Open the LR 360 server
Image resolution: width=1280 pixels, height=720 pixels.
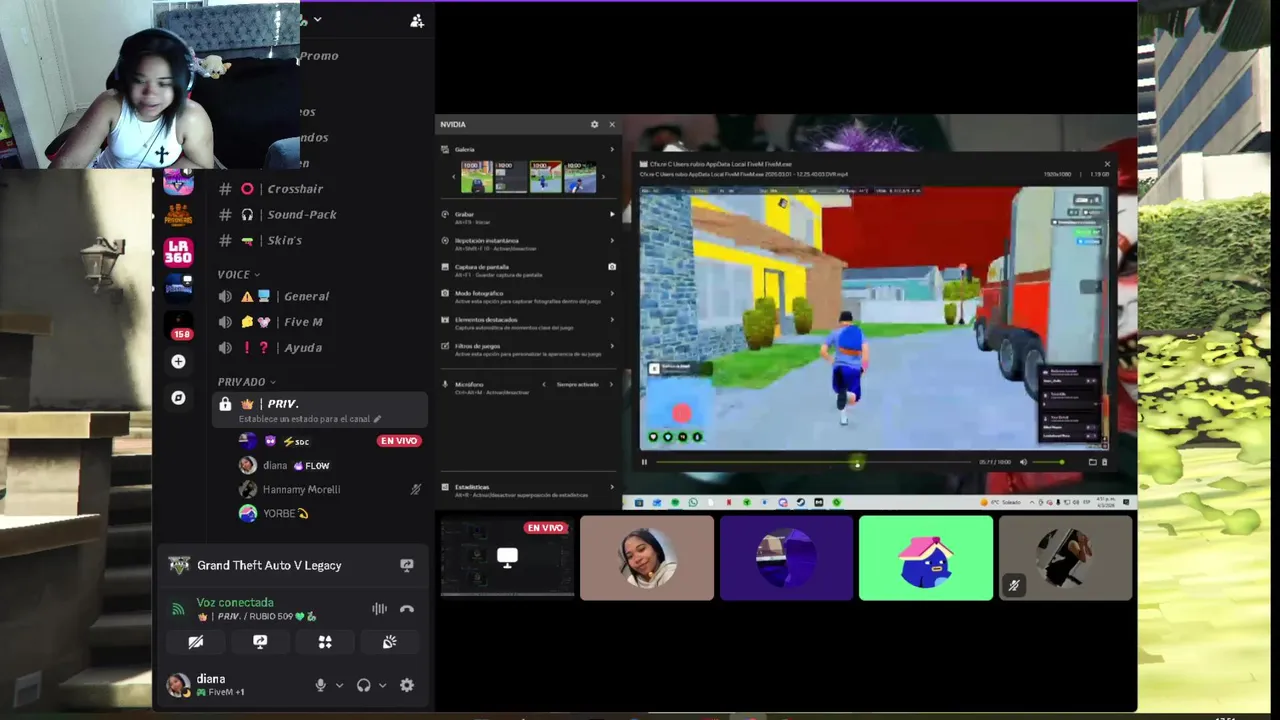178,251
